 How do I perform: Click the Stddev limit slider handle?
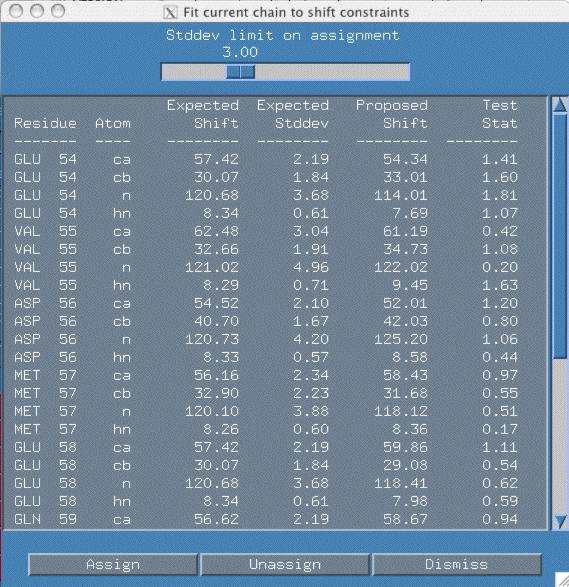(x=241, y=72)
